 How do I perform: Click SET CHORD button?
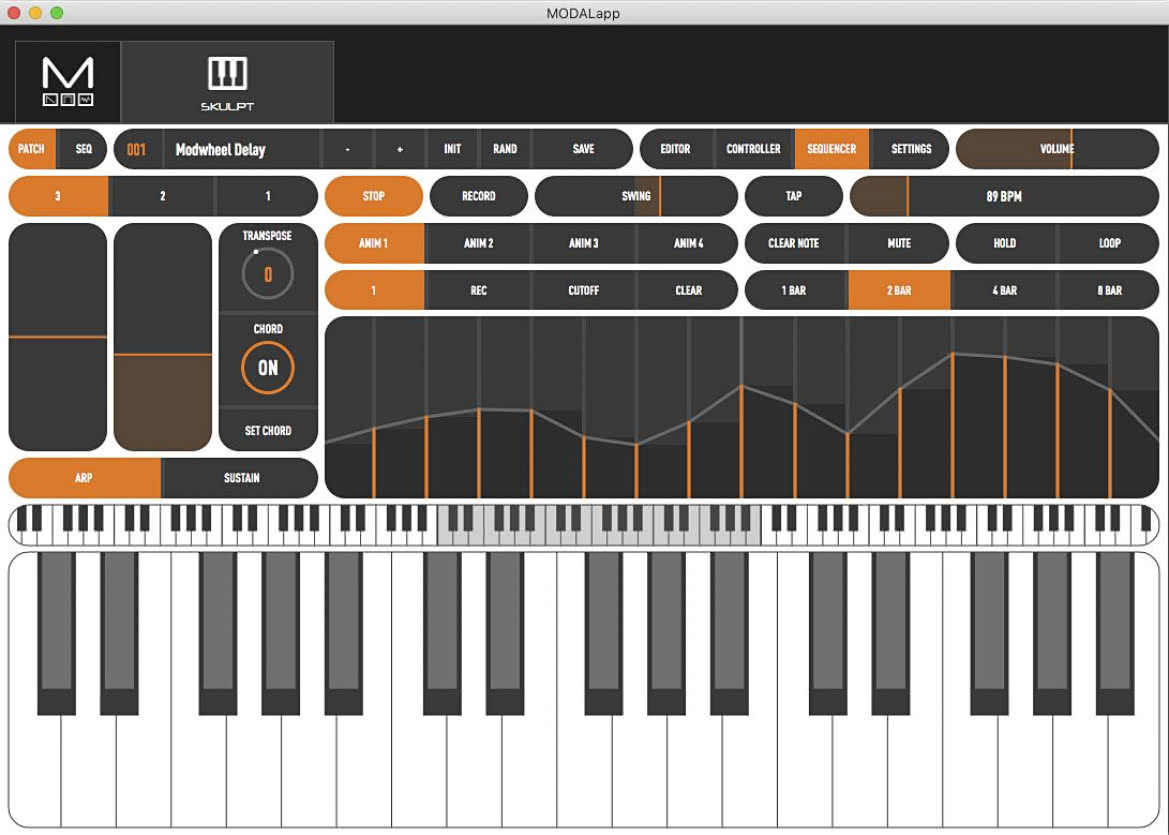click(x=268, y=430)
